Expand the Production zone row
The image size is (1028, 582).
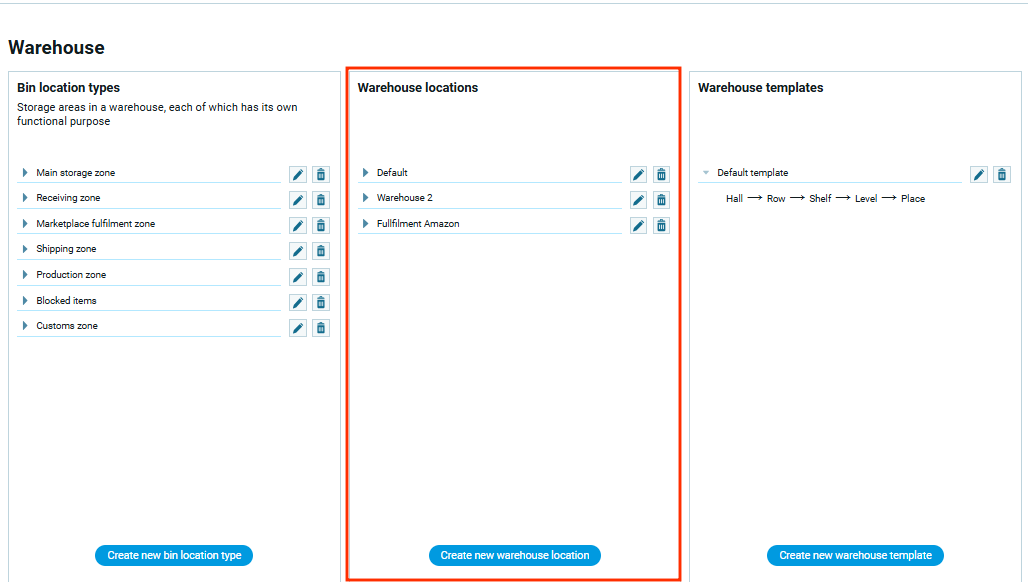coord(25,275)
